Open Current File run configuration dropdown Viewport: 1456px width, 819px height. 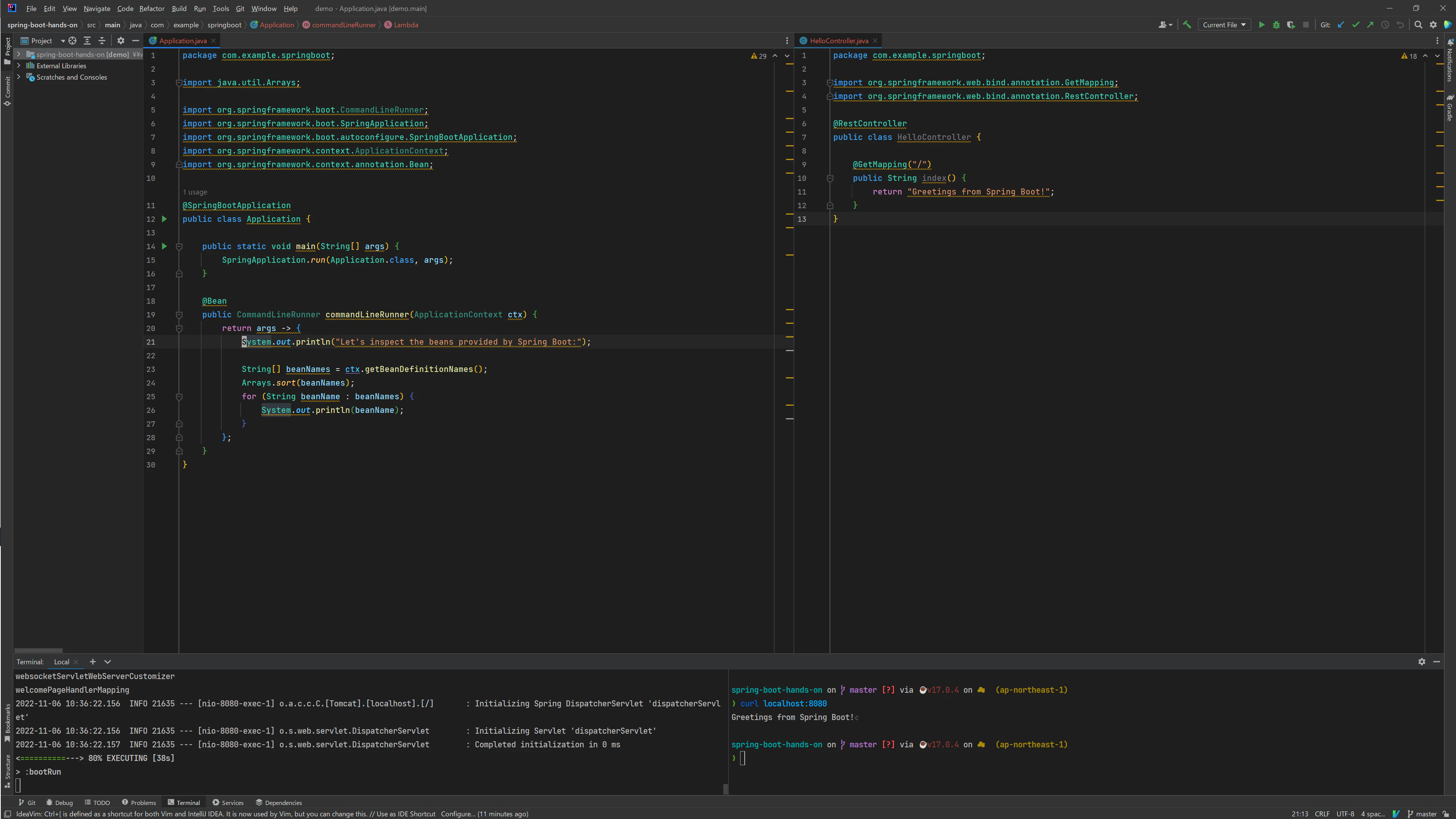[x=1224, y=24]
